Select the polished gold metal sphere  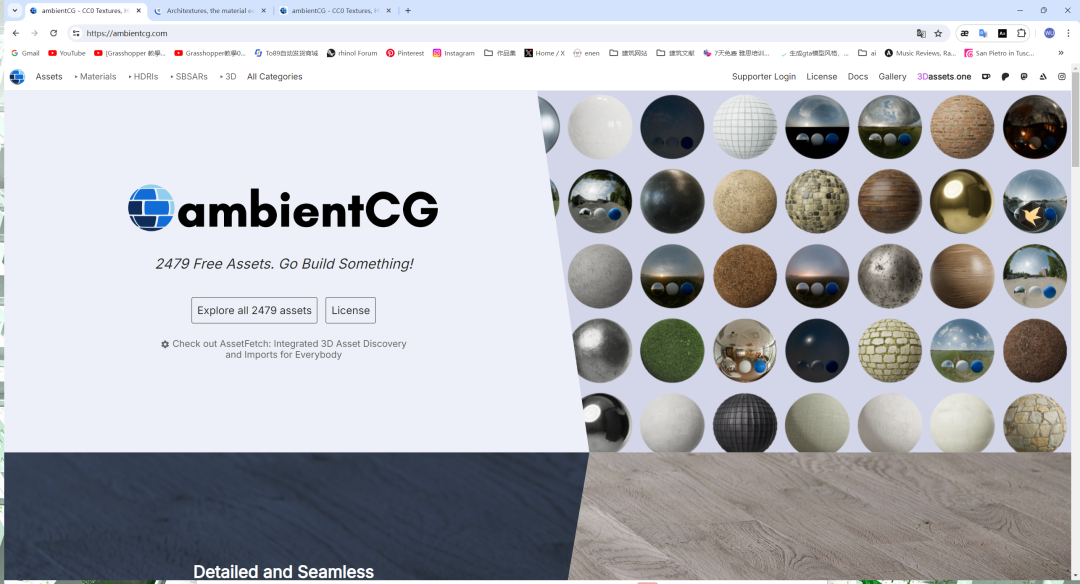click(x=962, y=201)
